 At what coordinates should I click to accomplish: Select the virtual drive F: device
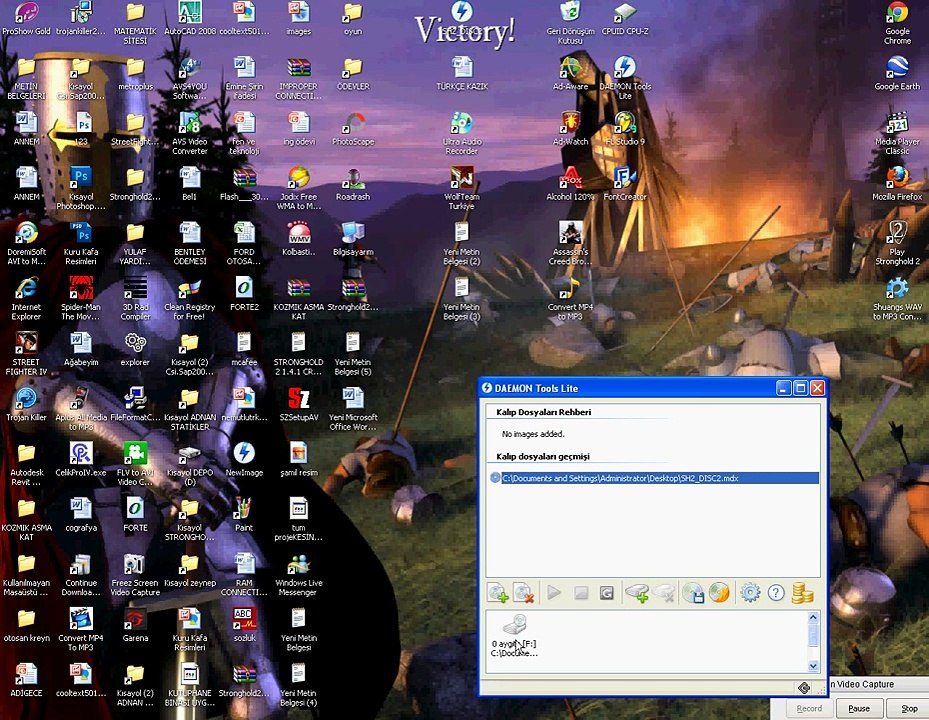pyautogui.click(x=514, y=635)
